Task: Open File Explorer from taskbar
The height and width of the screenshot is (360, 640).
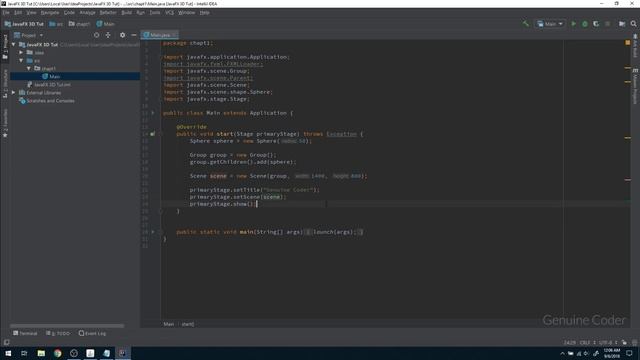Action: [x=41, y=353]
